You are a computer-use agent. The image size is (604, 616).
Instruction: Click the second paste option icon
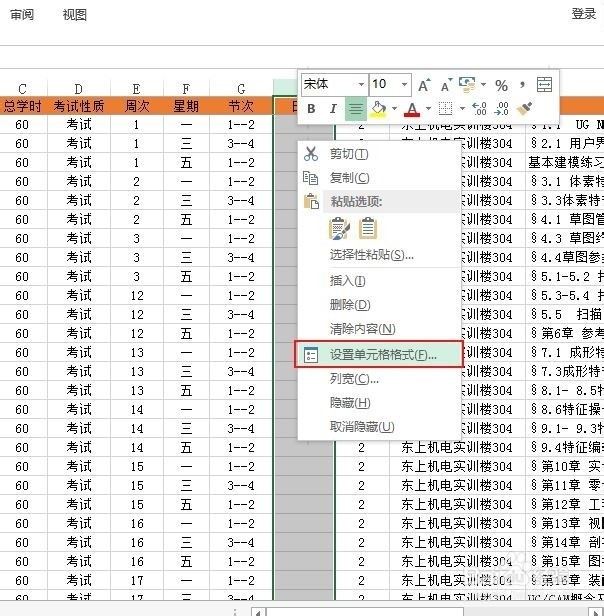(368, 228)
